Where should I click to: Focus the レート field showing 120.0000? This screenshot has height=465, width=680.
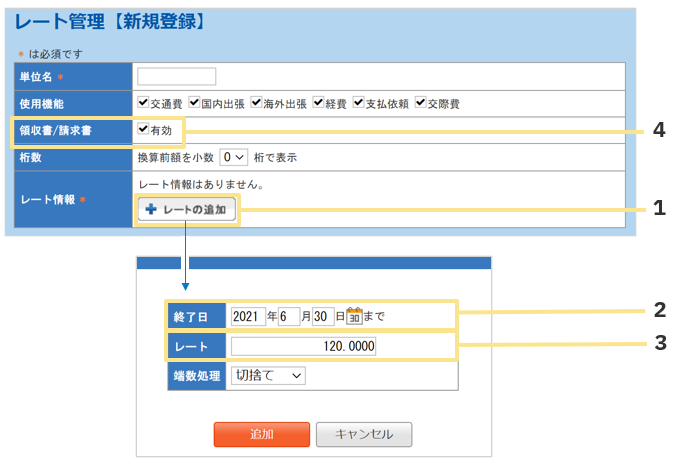point(304,347)
